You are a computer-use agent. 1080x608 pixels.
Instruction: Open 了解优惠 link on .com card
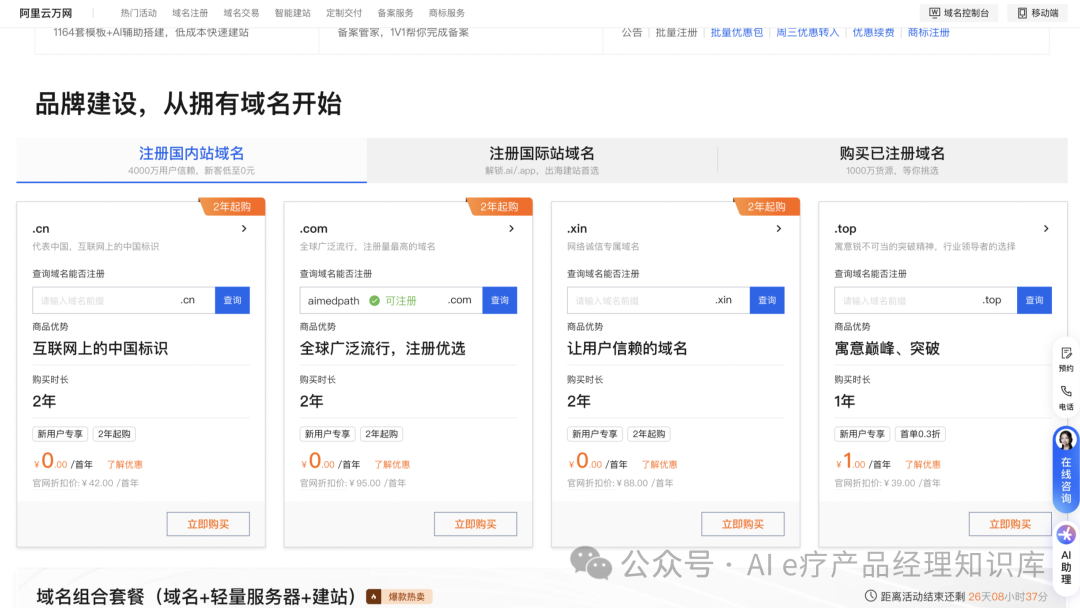point(392,465)
